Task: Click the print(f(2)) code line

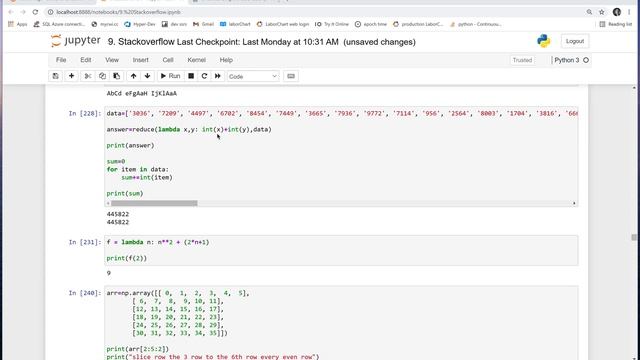Action: point(127,258)
